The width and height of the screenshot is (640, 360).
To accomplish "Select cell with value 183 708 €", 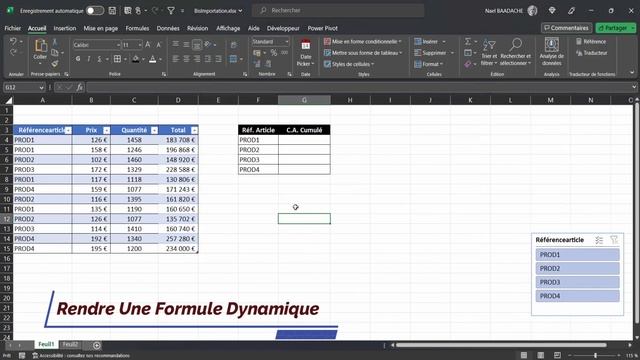I will click(x=178, y=140).
